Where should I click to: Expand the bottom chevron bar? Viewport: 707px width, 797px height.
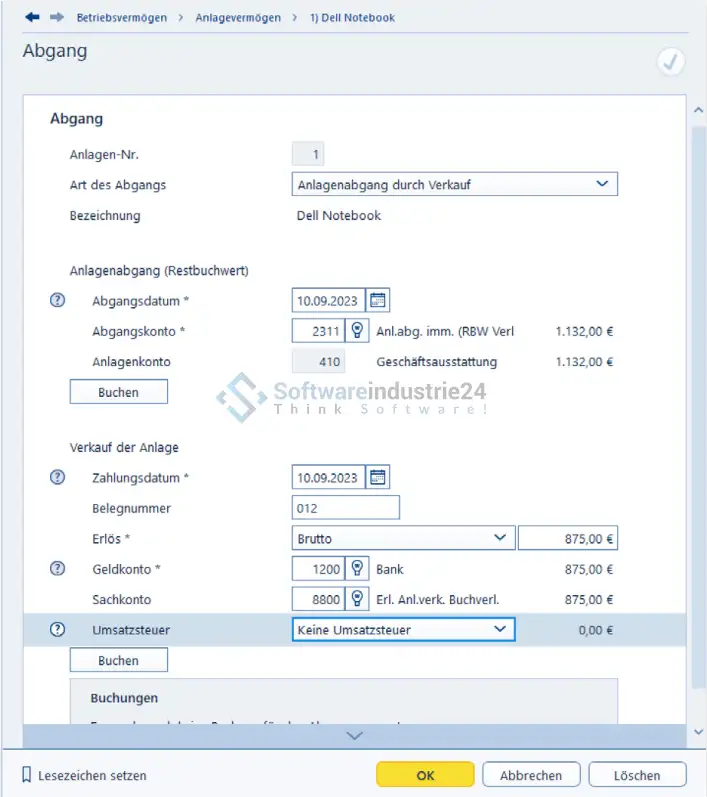354,735
